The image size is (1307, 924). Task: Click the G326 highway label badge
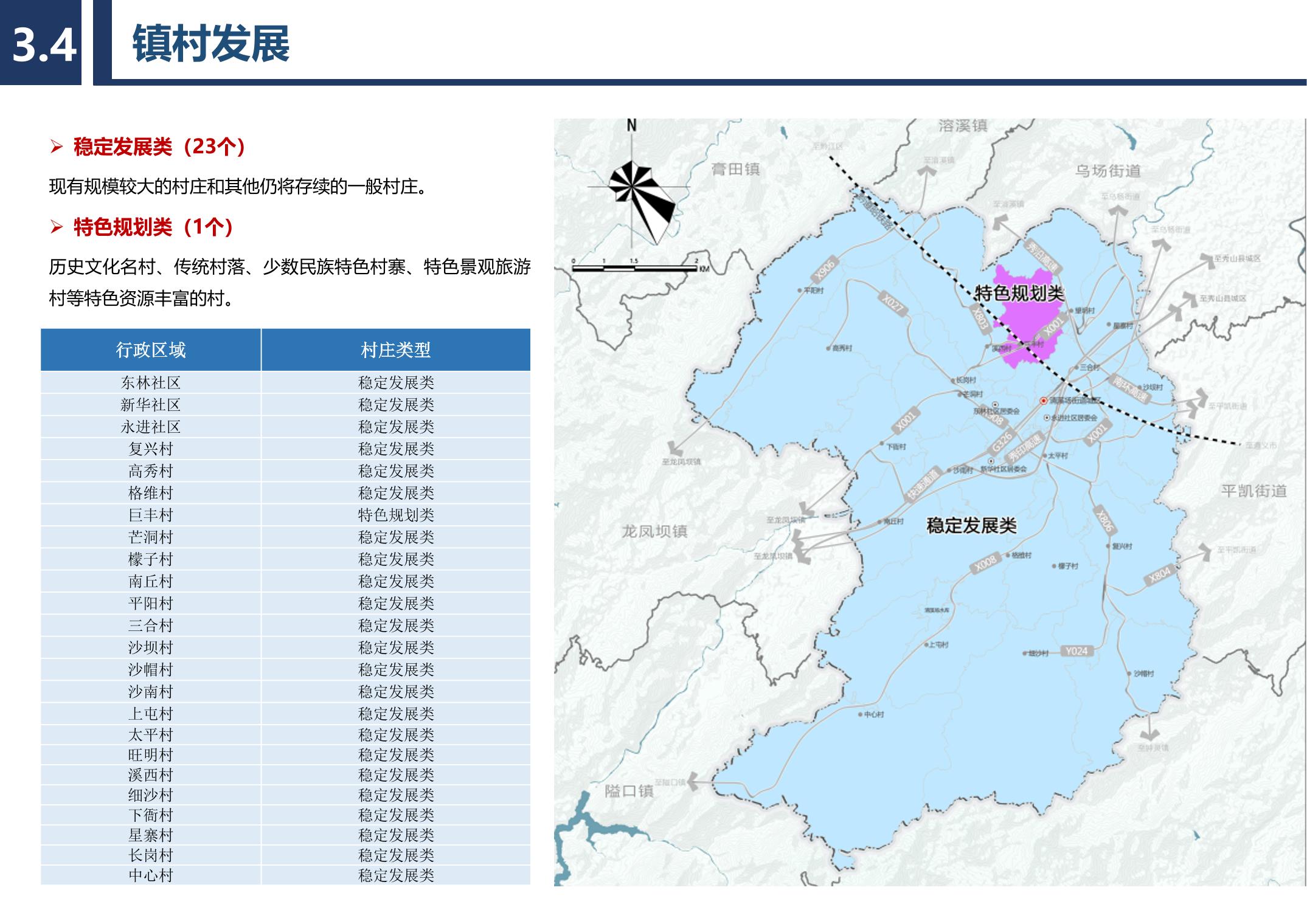pyautogui.click(x=1002, y=442)
